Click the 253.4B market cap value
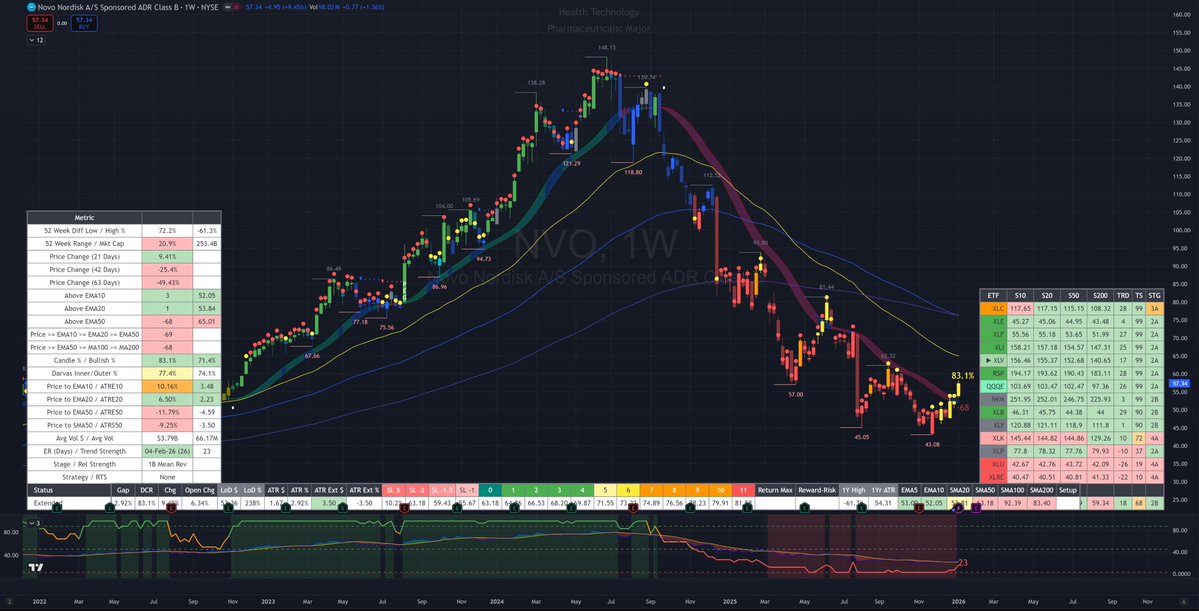 pyautogui.click(x=206, y=243)
